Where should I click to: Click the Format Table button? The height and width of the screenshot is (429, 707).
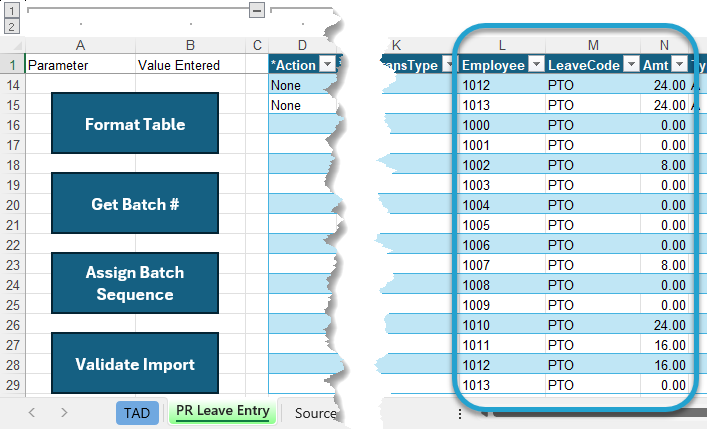[x=135, y=123]
